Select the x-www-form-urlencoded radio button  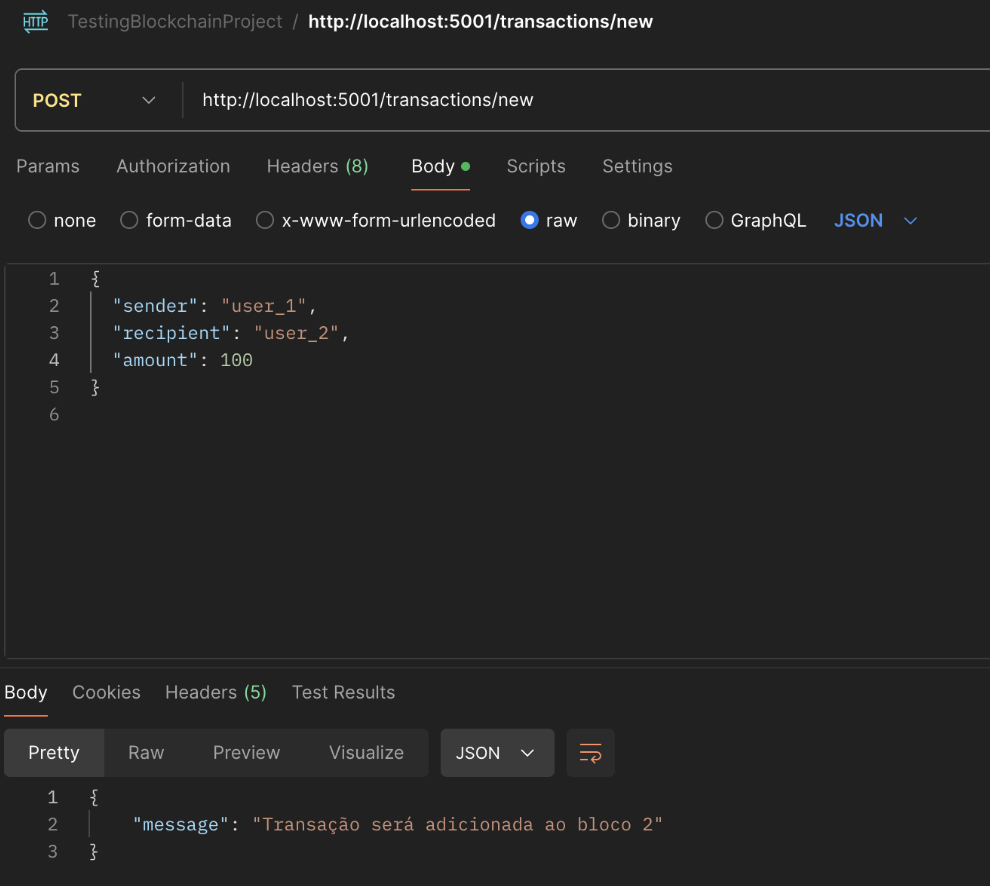265,220
